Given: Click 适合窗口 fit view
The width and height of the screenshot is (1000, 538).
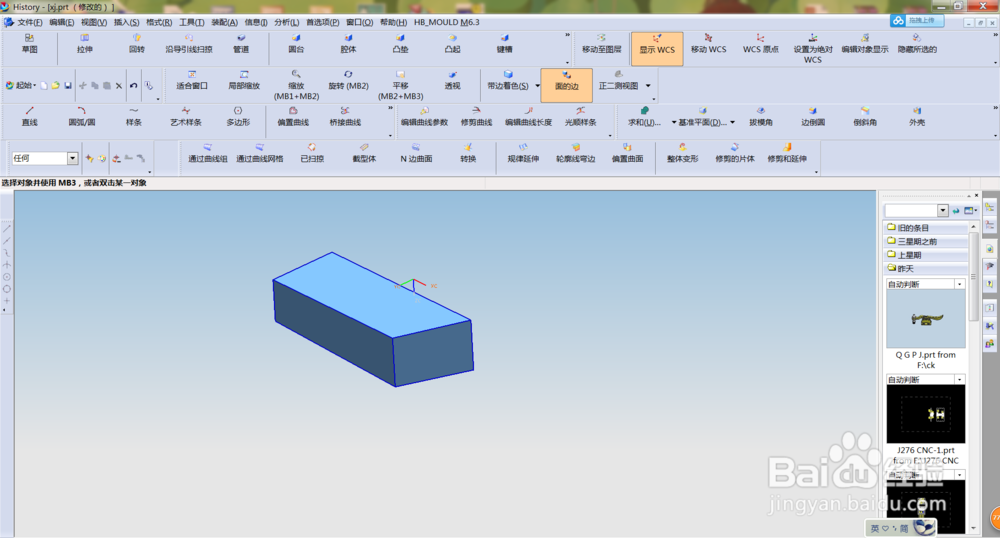Looking at the screenshot, I should click(x=192, y=80).
